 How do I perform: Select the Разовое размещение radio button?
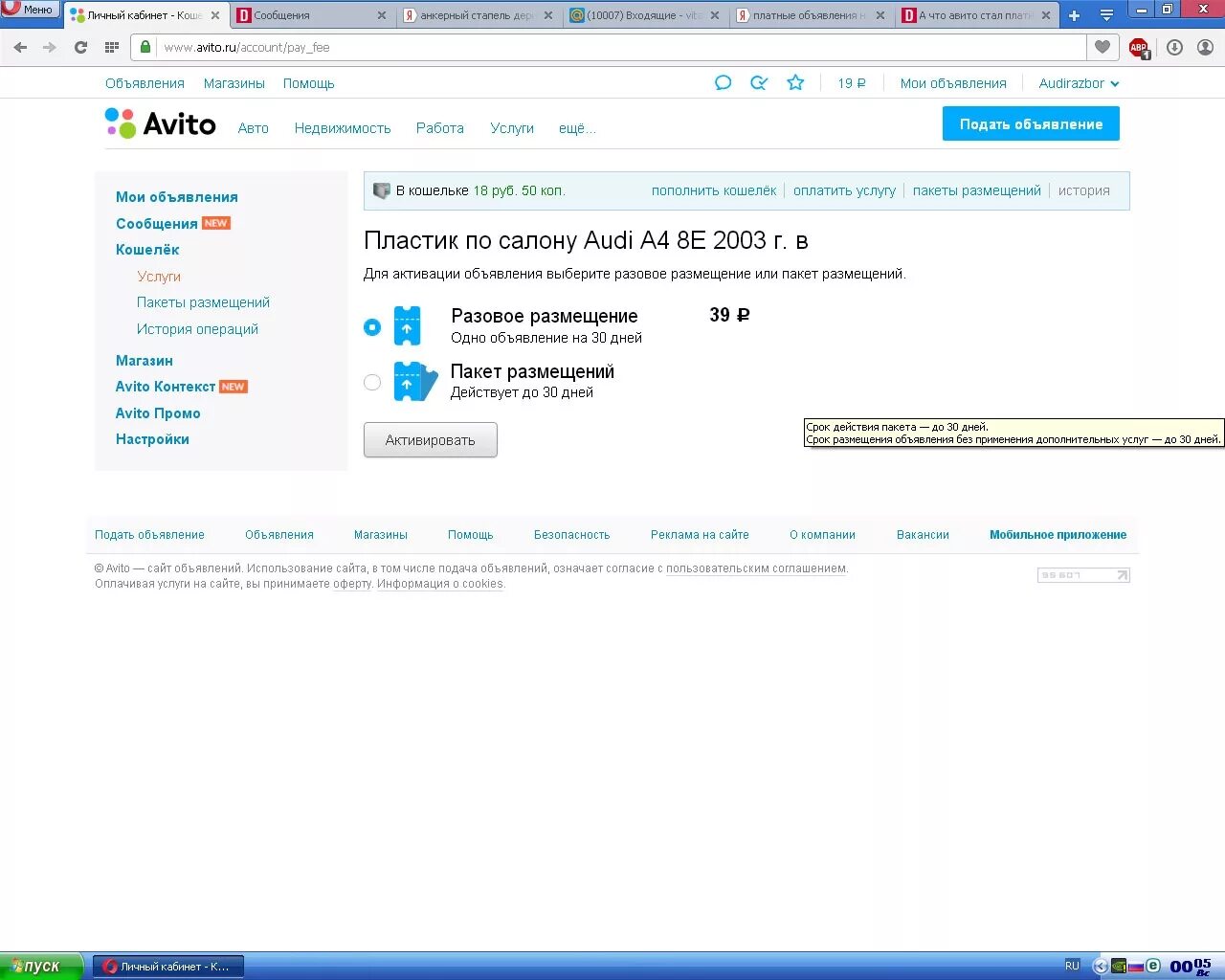372,327
